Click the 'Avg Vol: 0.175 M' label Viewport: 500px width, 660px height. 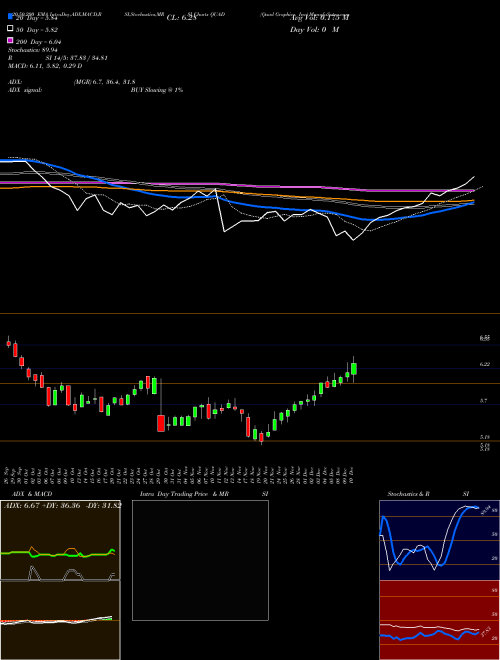[x=319, y=18]
